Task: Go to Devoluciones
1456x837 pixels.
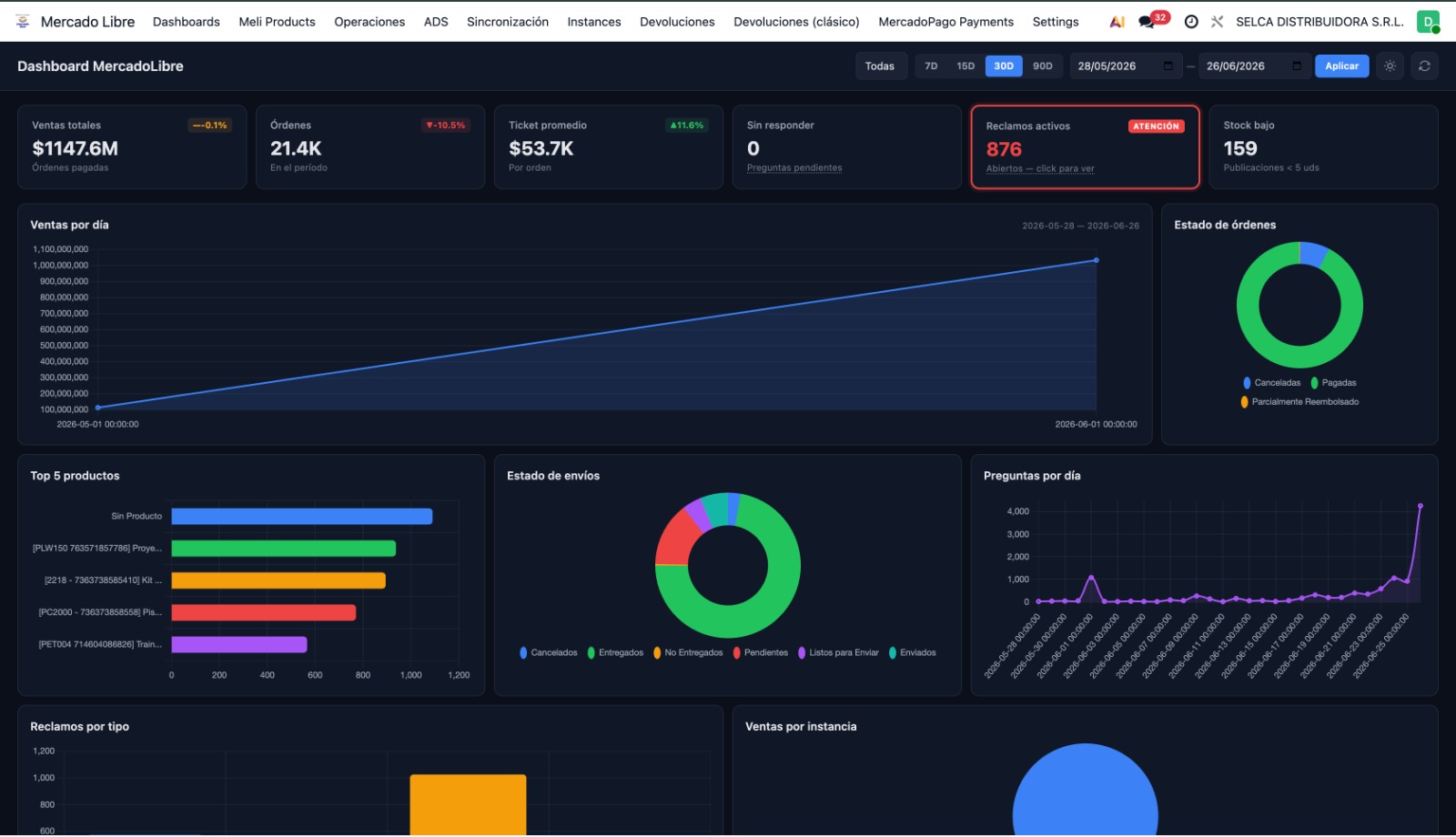Action: click(x=677, y=22)
